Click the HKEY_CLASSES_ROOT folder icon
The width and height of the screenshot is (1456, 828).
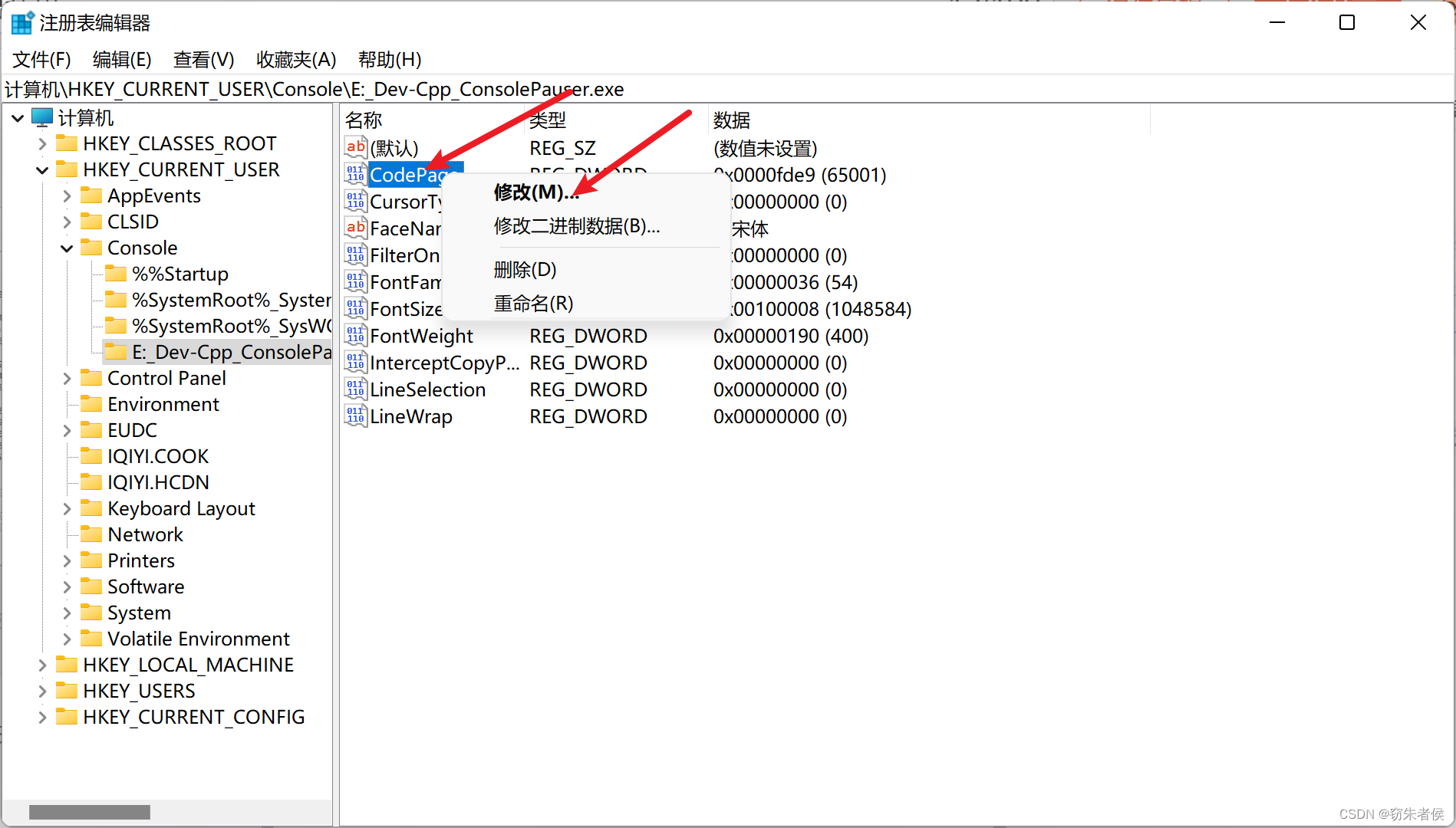click(67, 143)
